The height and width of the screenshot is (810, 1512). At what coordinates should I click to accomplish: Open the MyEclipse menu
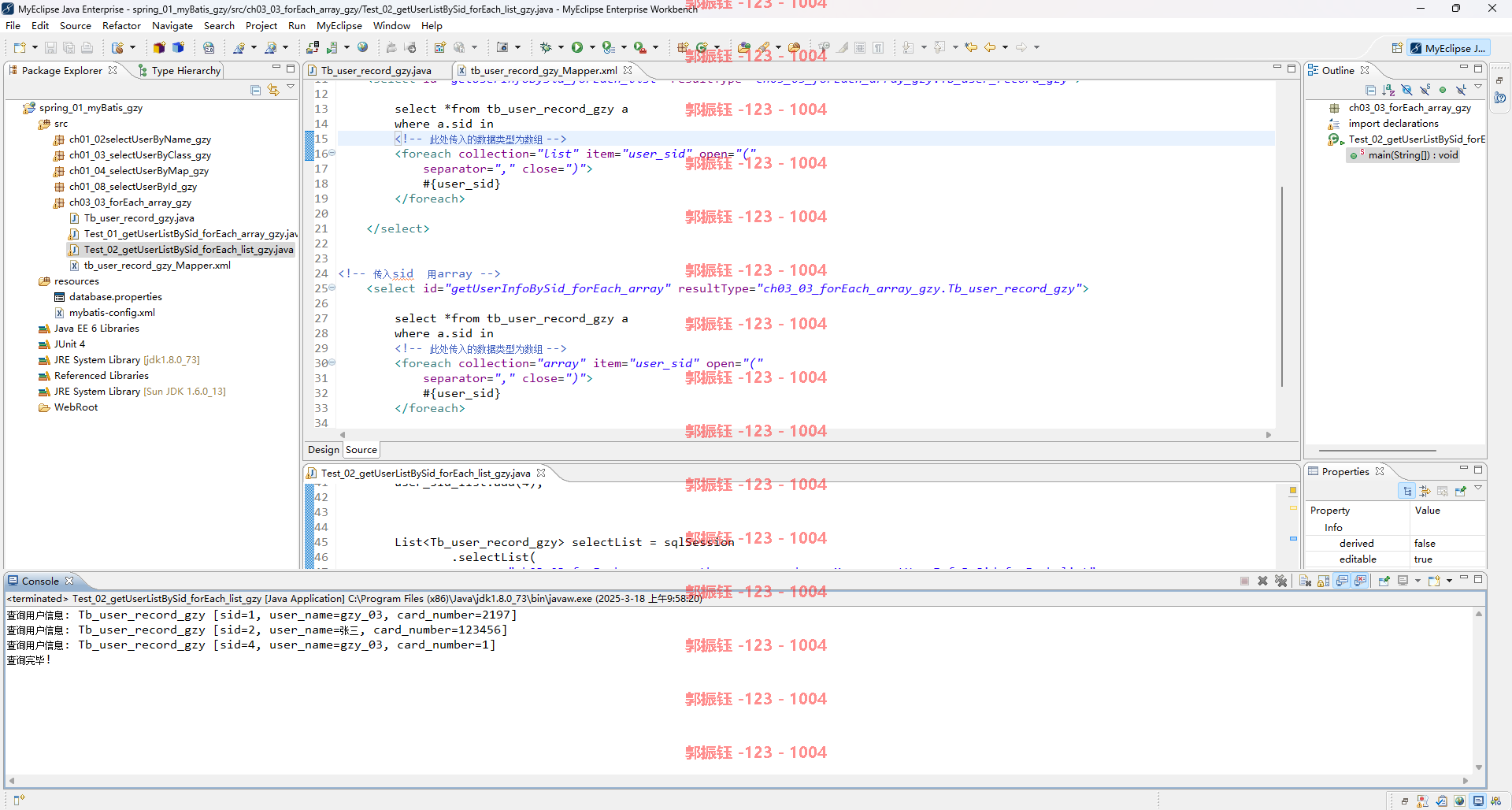click(x=339, y=25)
